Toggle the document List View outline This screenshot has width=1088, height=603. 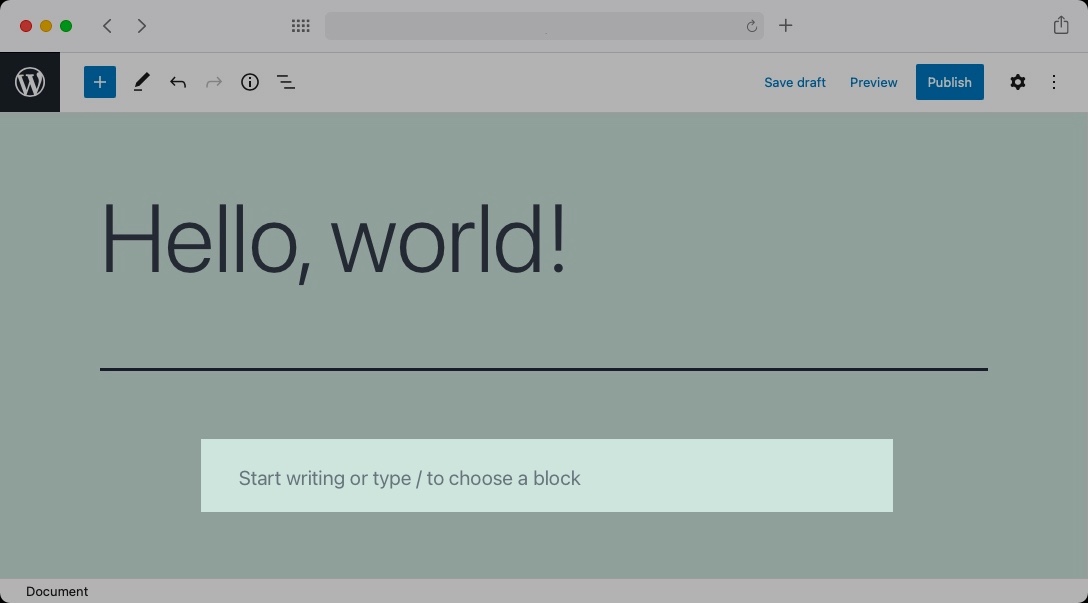coord(286,82)
